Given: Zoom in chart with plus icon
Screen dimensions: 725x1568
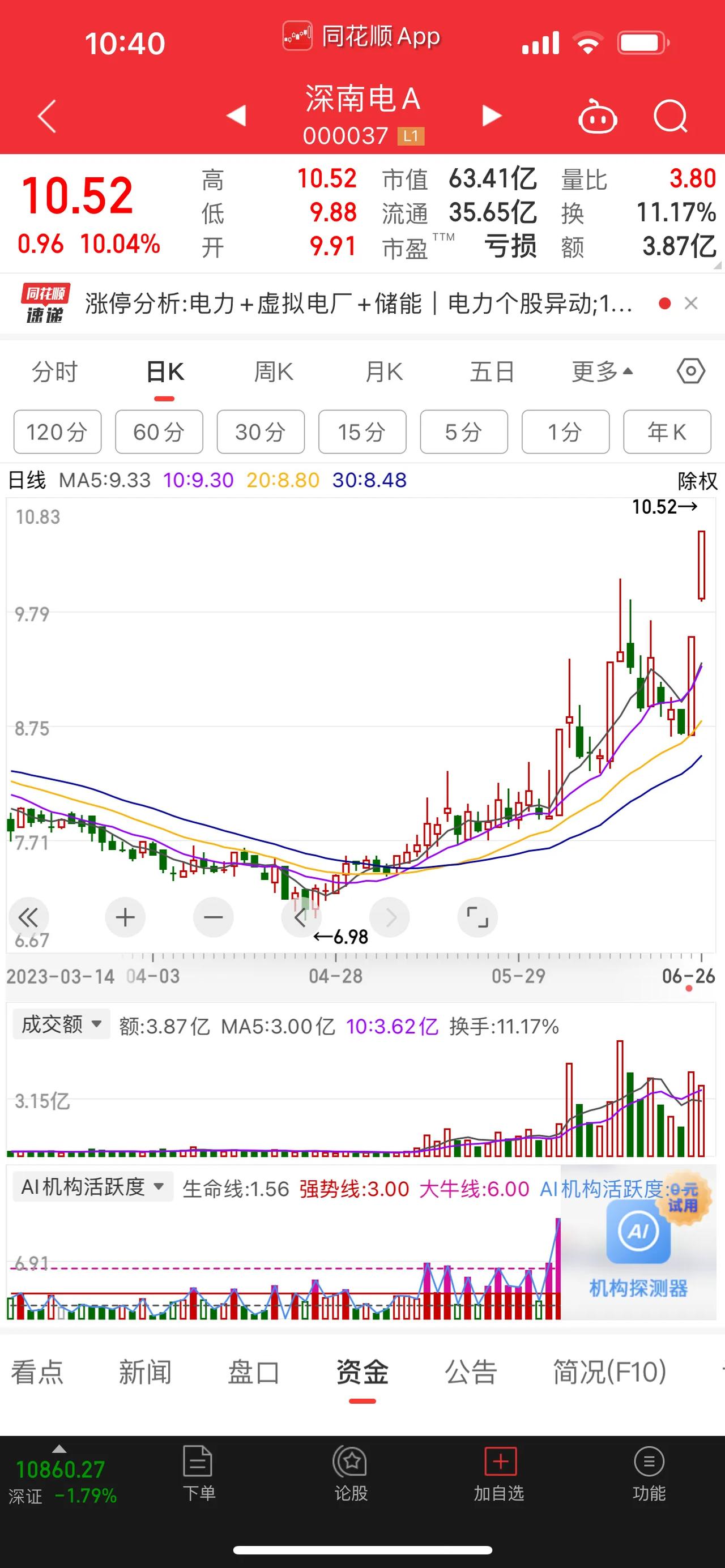Looking at the screenshot, I should click(x=125, y=917).
